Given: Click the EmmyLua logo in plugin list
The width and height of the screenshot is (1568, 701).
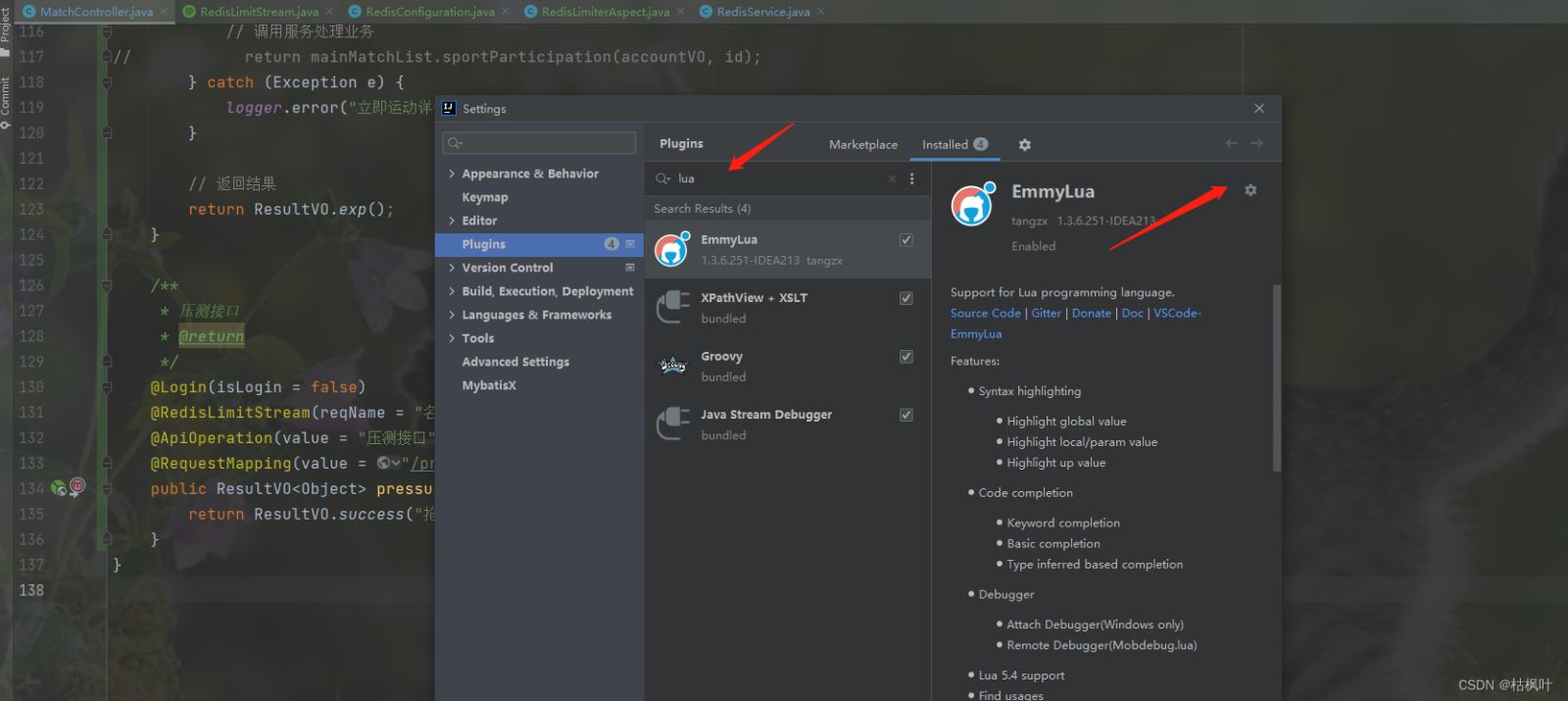Looking at the screenshot, I should [x=672, y=249].
